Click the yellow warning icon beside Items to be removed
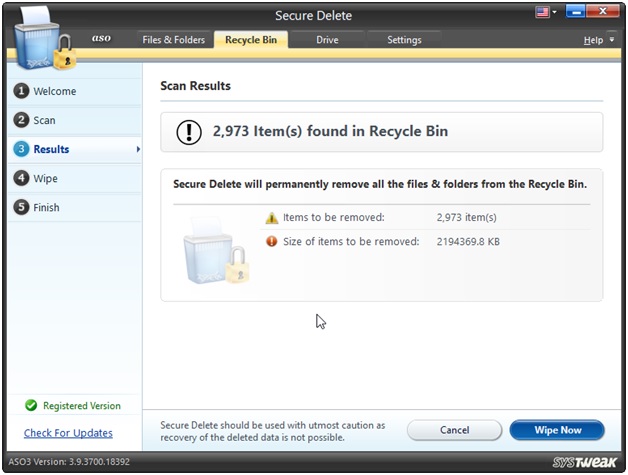Screen dimensions: 628x475 pos(271,218)
